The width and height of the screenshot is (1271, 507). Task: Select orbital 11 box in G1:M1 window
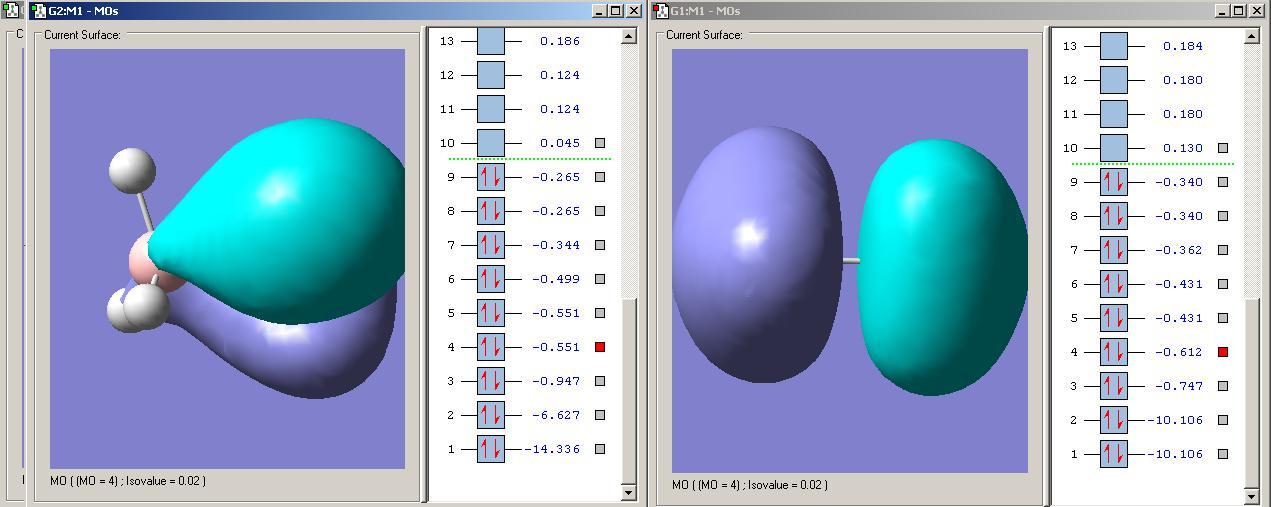pos(1114,114)
